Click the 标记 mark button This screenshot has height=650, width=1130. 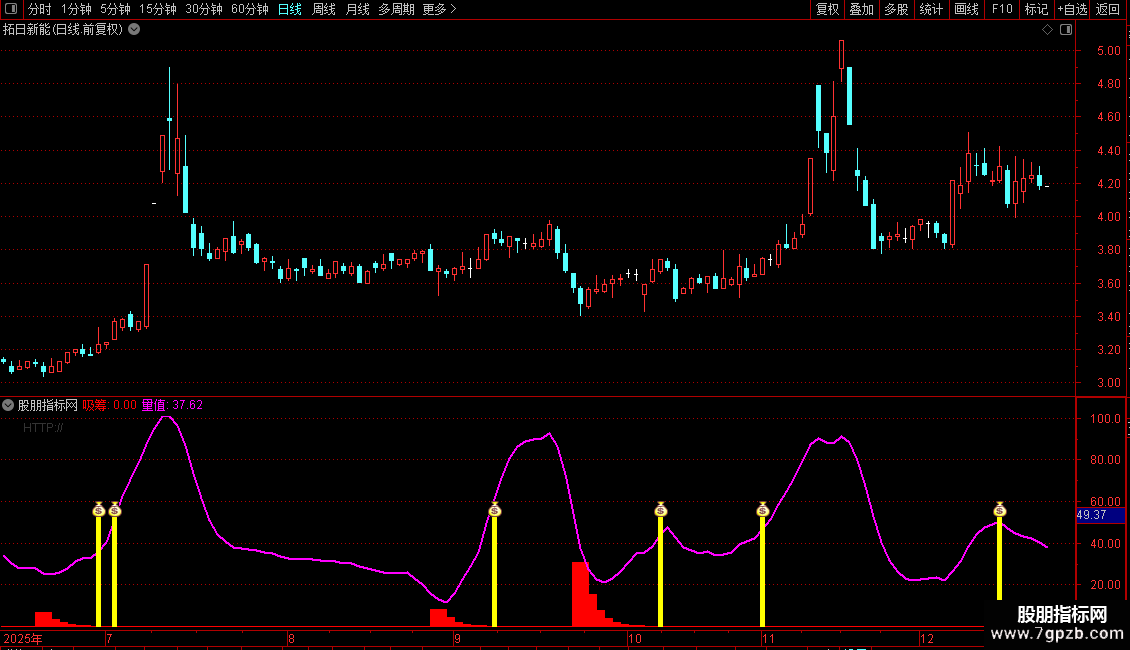pos(1036,9)
